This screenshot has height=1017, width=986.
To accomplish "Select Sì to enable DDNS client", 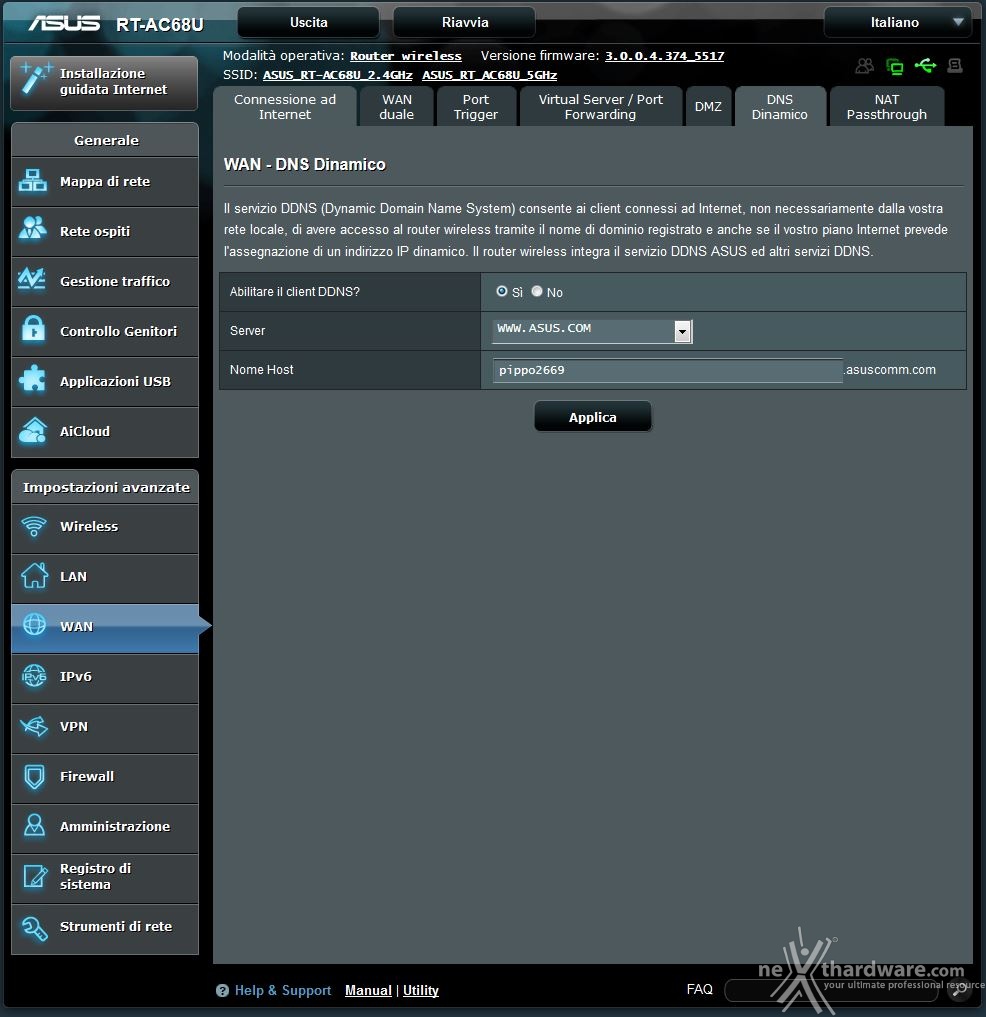I will pos(501,291).
